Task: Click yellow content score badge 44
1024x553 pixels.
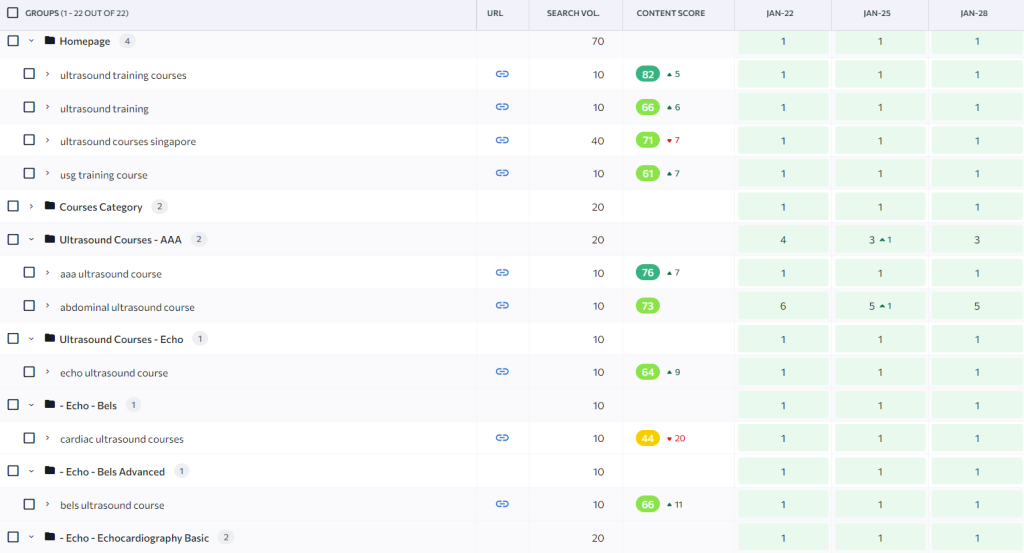Action: 648,438
